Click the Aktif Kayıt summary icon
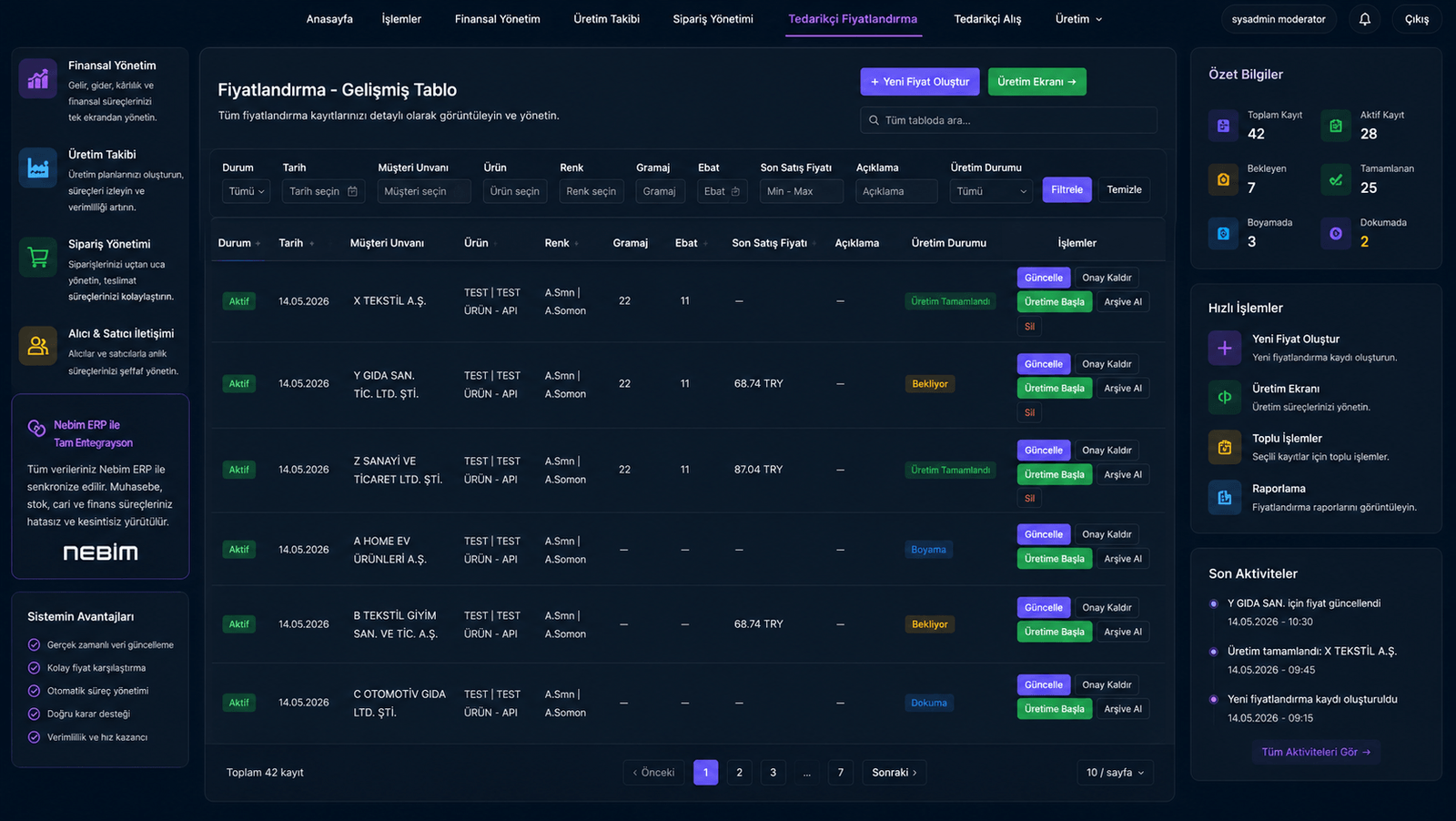1456x821 pixels. (x=1336, y=127)
